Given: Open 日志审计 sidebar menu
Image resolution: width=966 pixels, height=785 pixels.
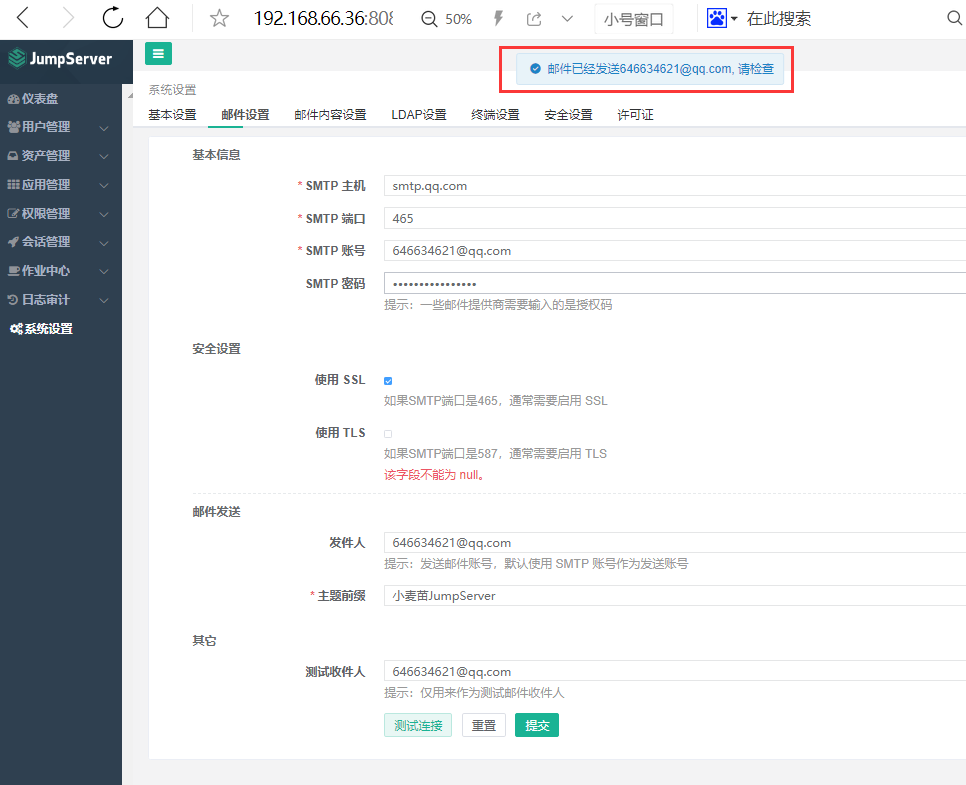Looking at the screenshot, I should coord(38,300).
